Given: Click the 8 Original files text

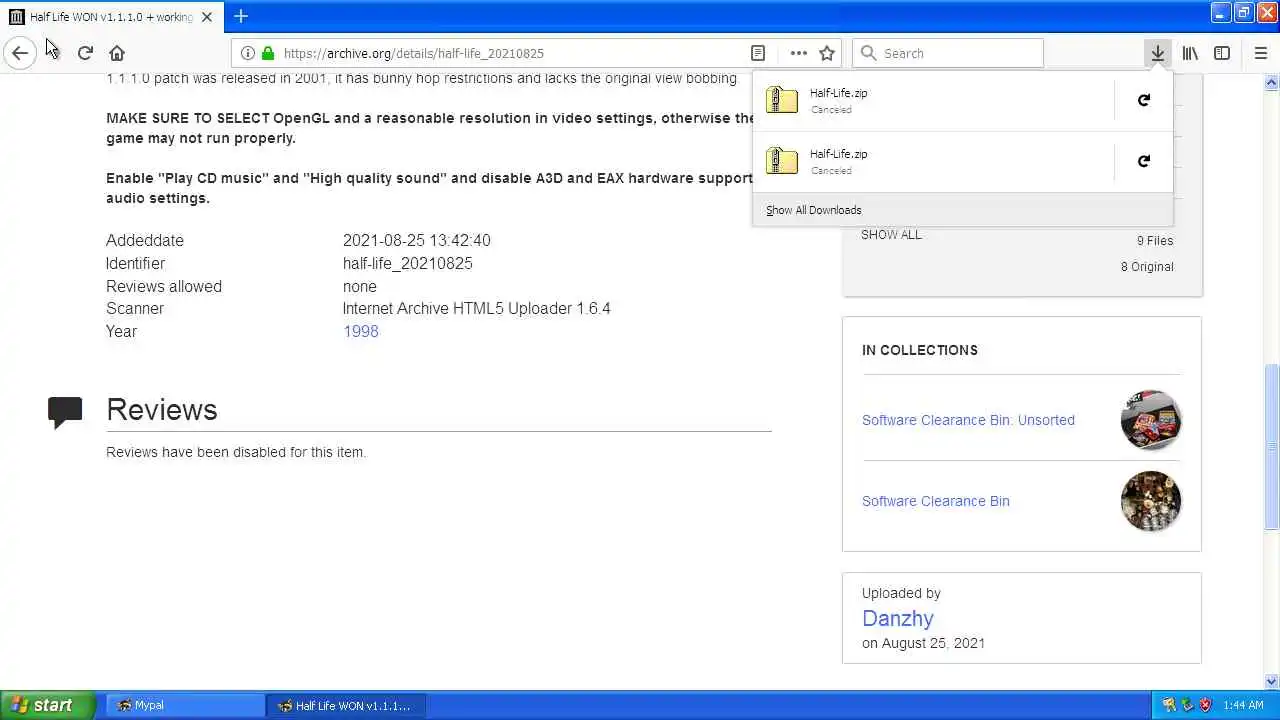Looking at the screenshot, I should (x=1147, y=267).
